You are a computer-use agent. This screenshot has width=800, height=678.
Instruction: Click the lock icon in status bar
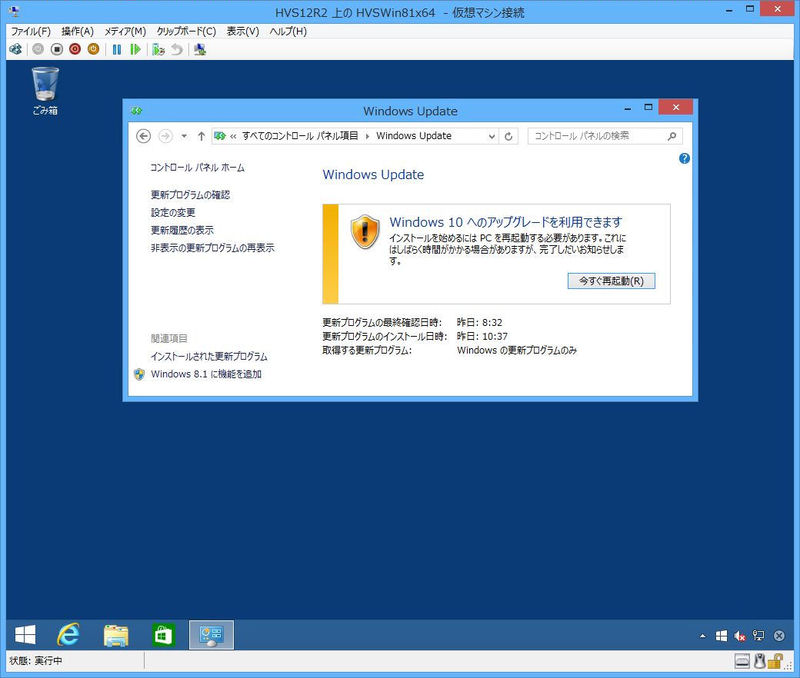[775, 661]
